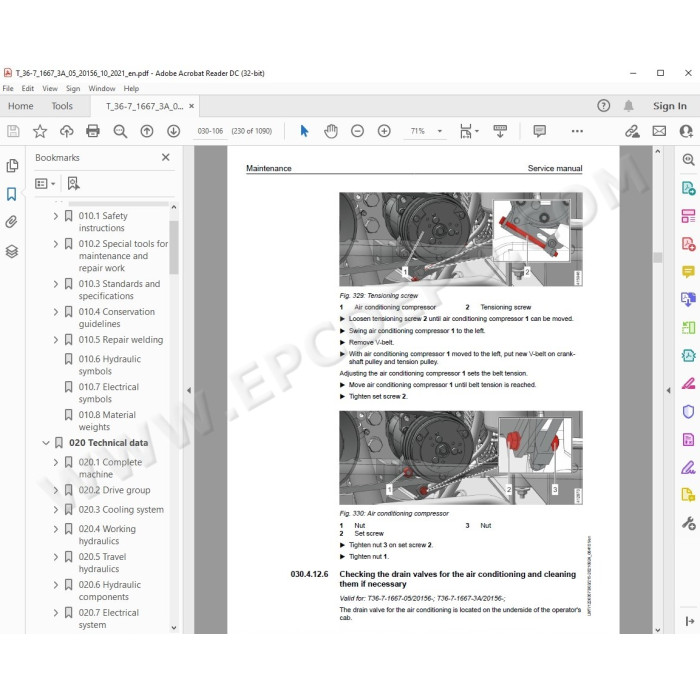Image resolution: width=700 pixels, height=700 pixels.
Task: Choose the Selection arrow tool
Action: click(304, 131)
